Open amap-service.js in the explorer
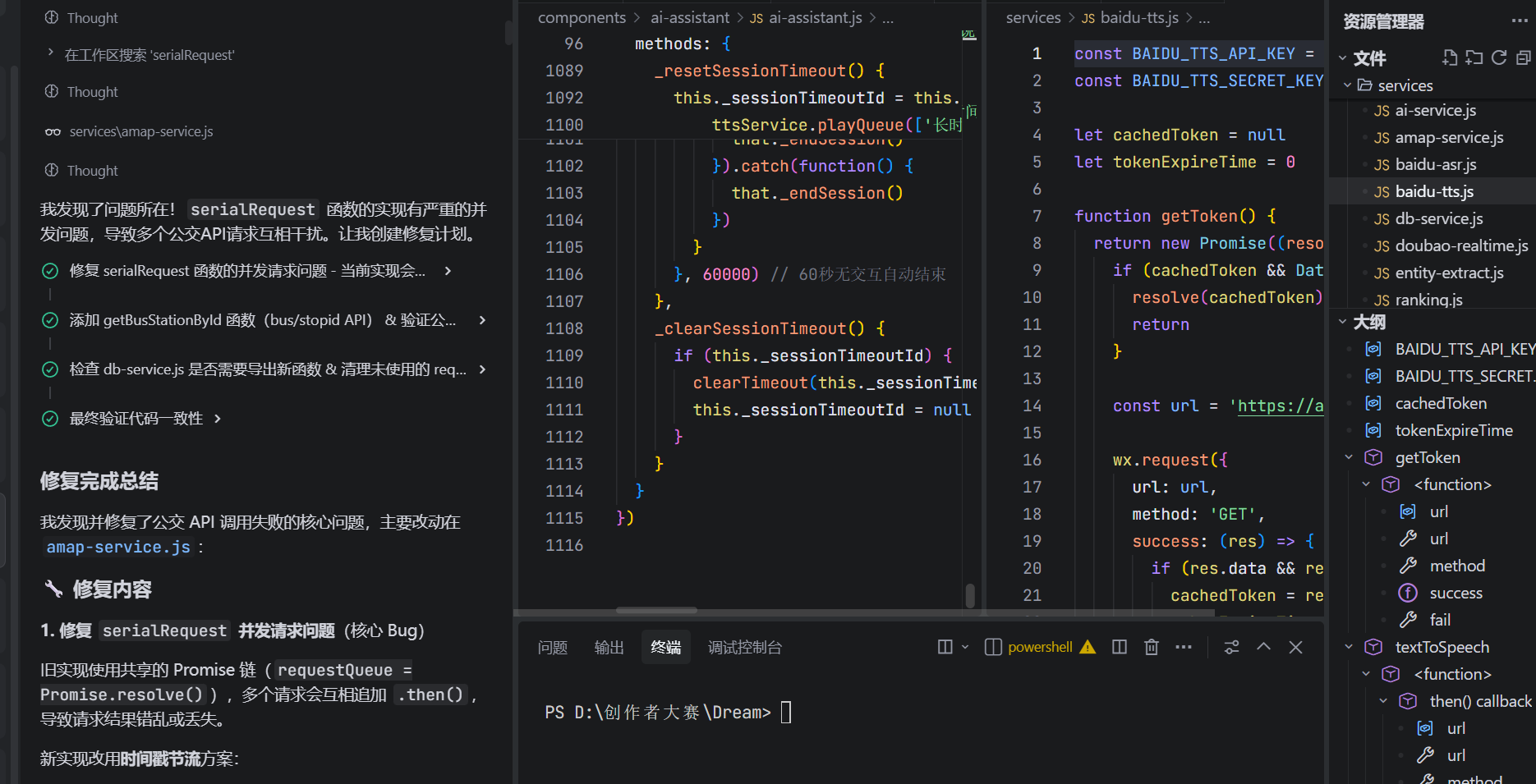This screenshot has width=1536, height=784. click(1449, 137)
